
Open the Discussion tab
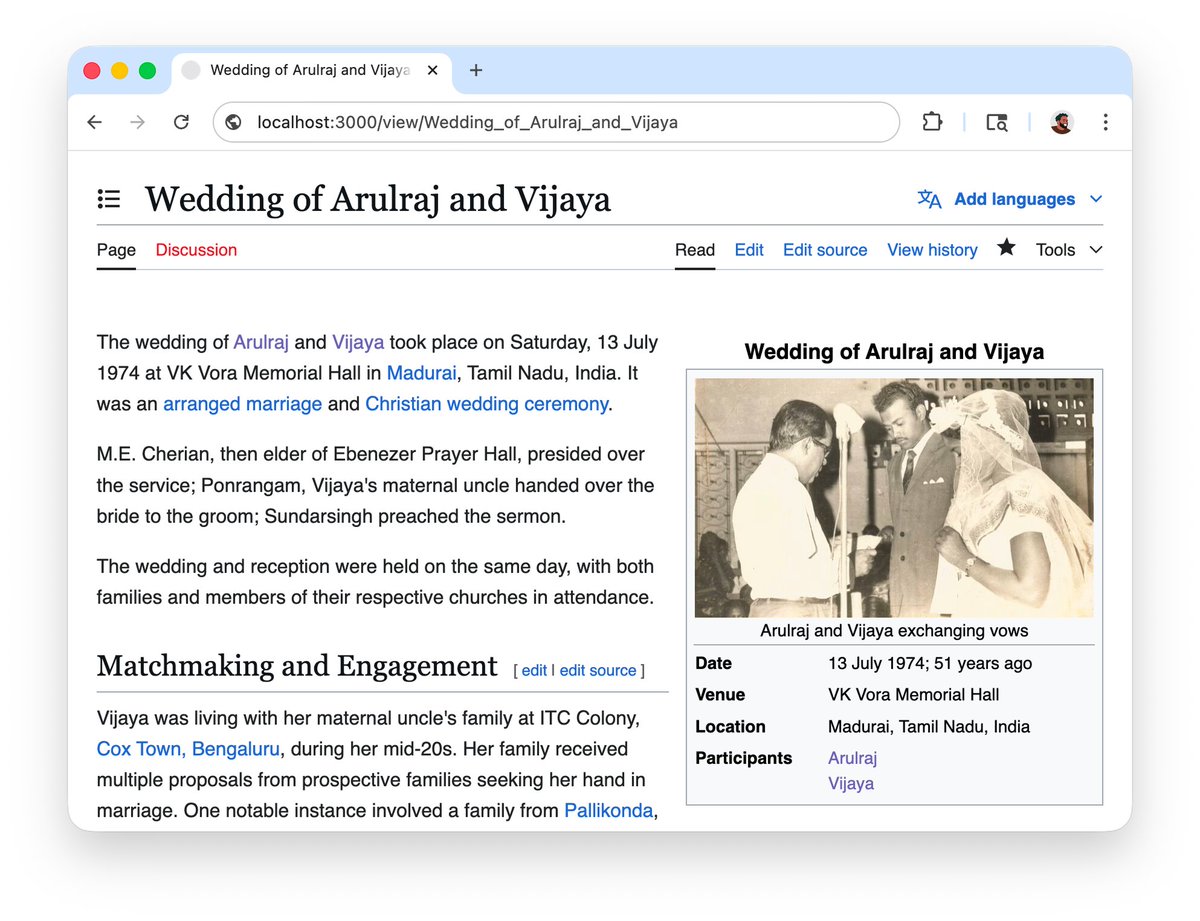point(196,250)
